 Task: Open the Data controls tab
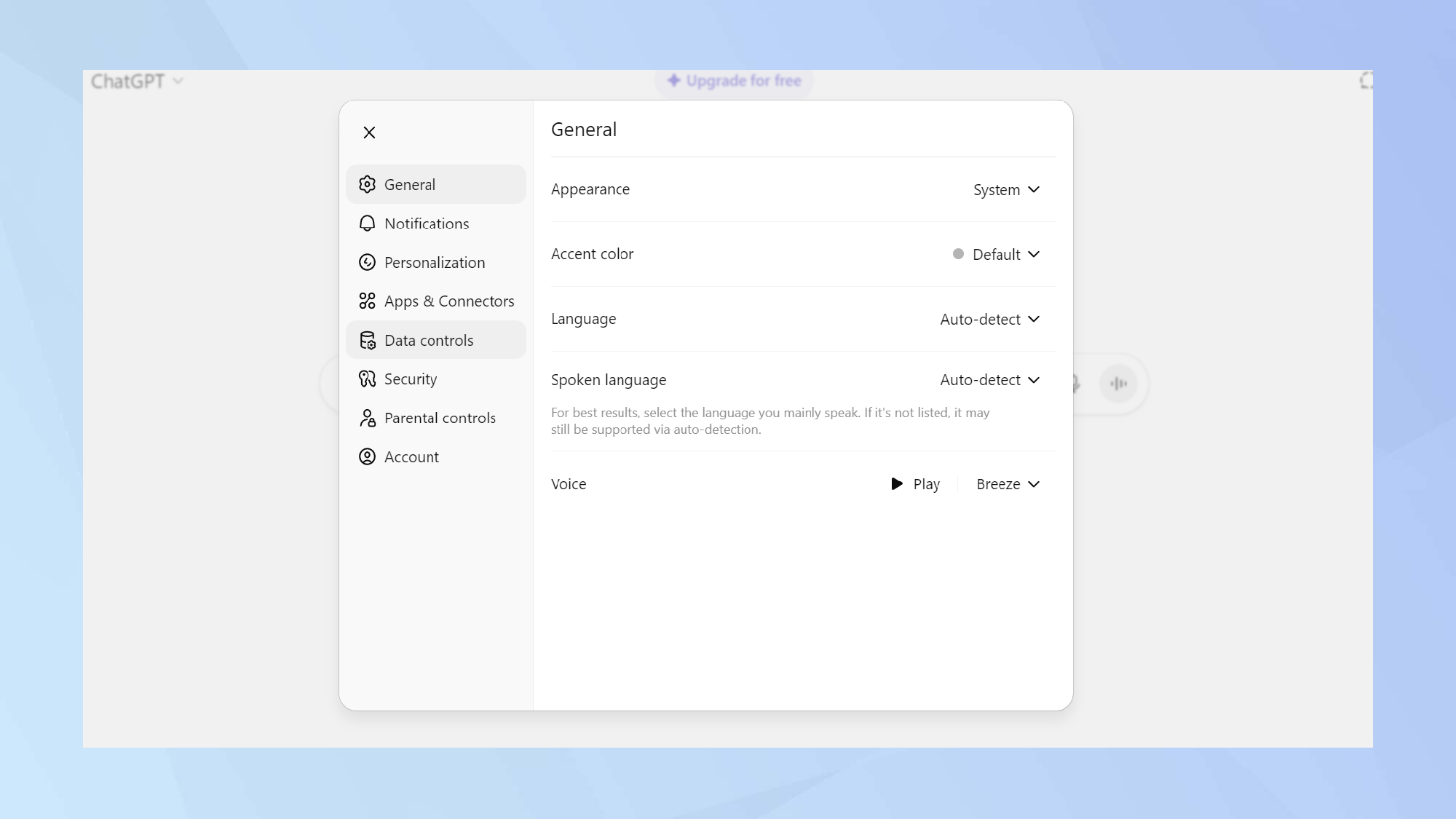coord(429,340)
